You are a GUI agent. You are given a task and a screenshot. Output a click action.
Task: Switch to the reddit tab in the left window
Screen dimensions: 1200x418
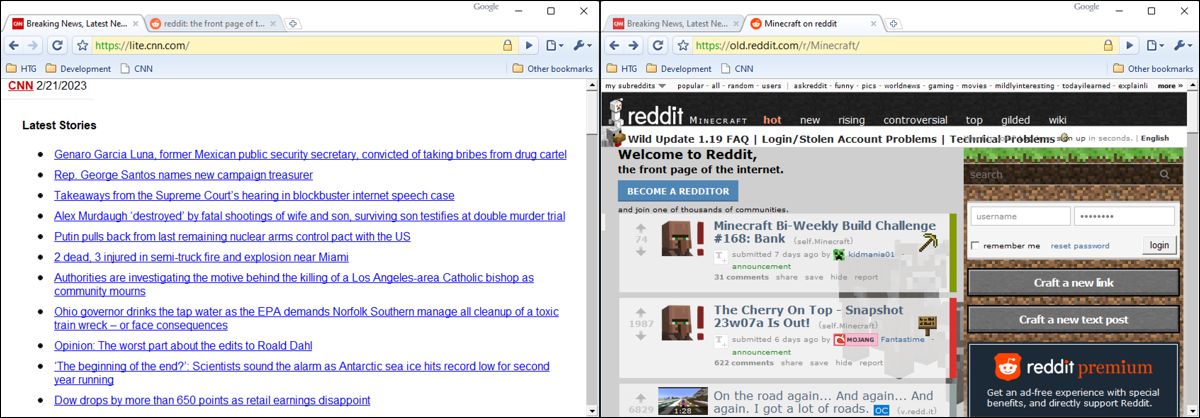206,23
